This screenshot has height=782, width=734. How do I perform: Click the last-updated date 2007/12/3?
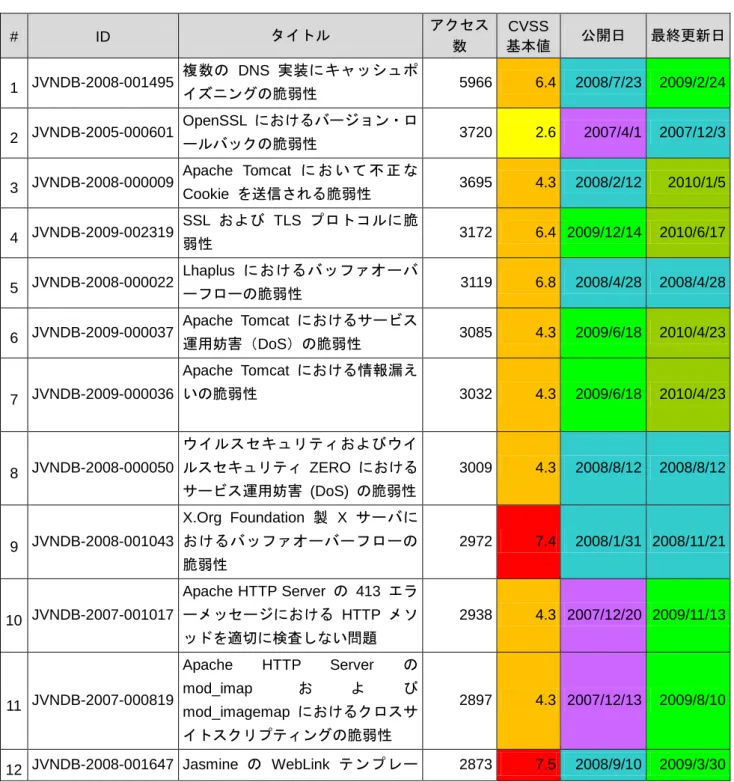click(x=688, y=132)
